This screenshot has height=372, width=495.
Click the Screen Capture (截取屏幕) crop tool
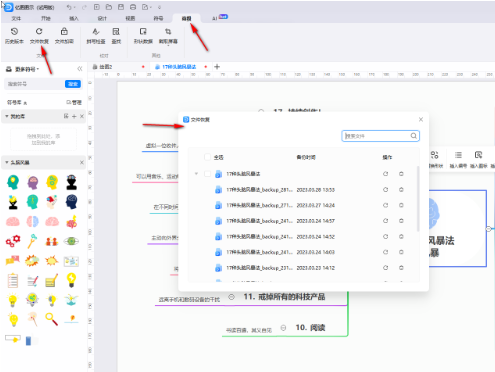pyautogui.click(x=168, y=36)
